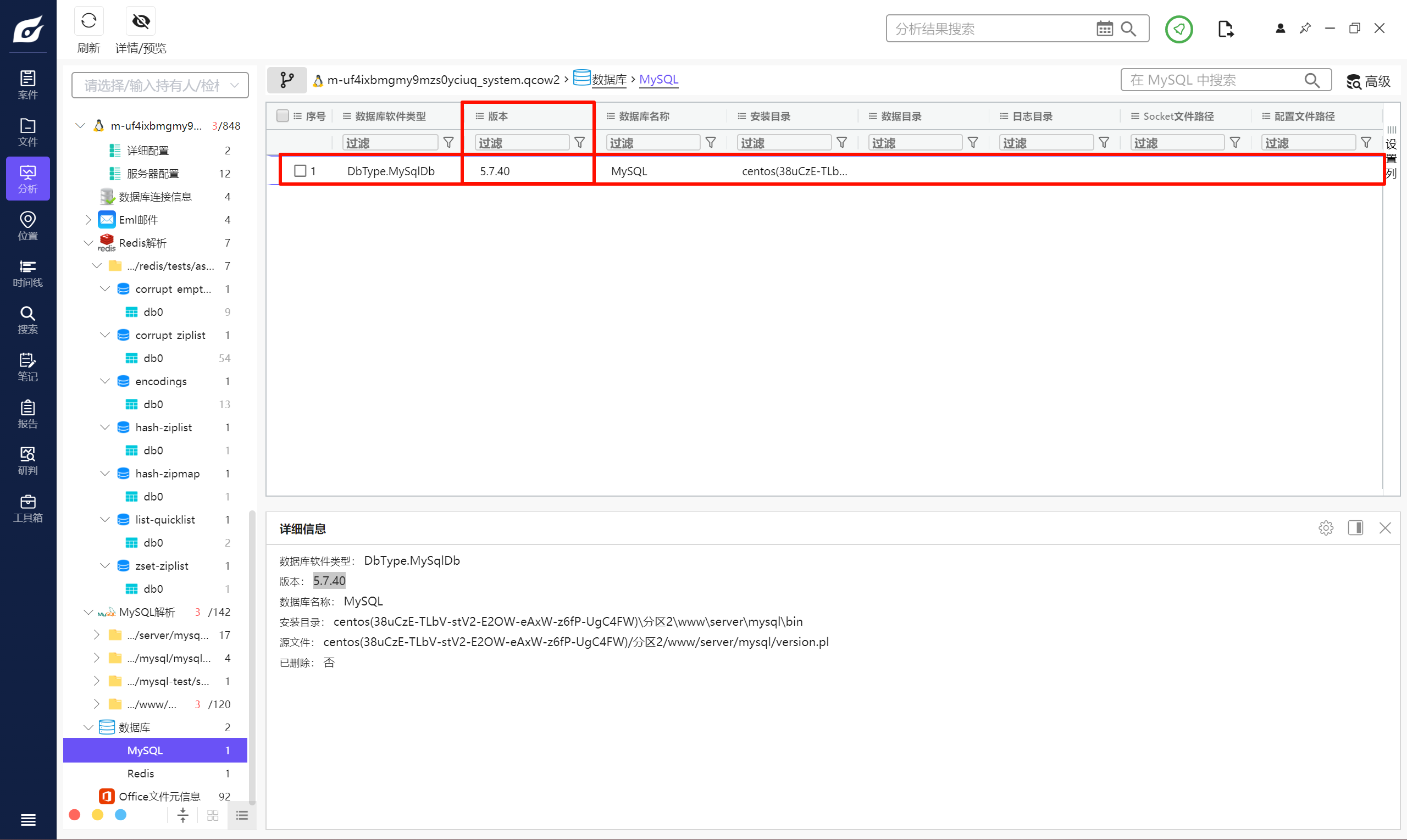Image resolution: width=1407 pixels, height=840 pixels.
Task: Click the export document icon
Action: point(1225,29)
